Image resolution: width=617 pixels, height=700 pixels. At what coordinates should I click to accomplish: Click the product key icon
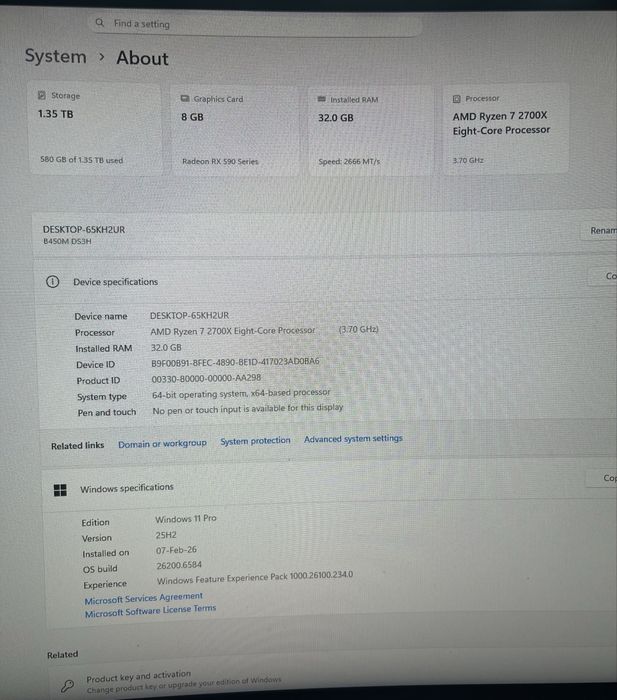coord(67,686)
